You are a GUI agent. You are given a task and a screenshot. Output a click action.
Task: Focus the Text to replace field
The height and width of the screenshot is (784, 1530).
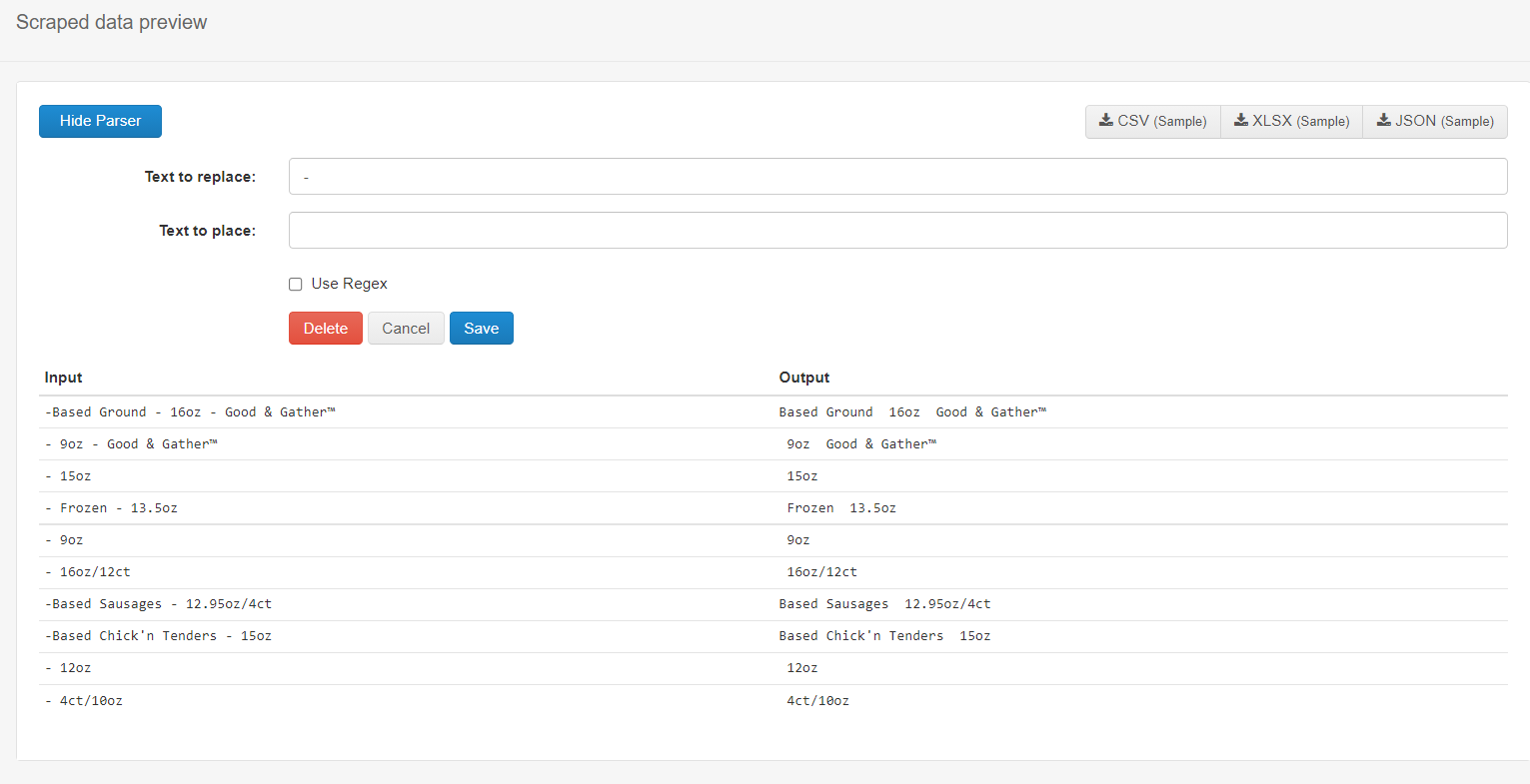pos(896,177)
